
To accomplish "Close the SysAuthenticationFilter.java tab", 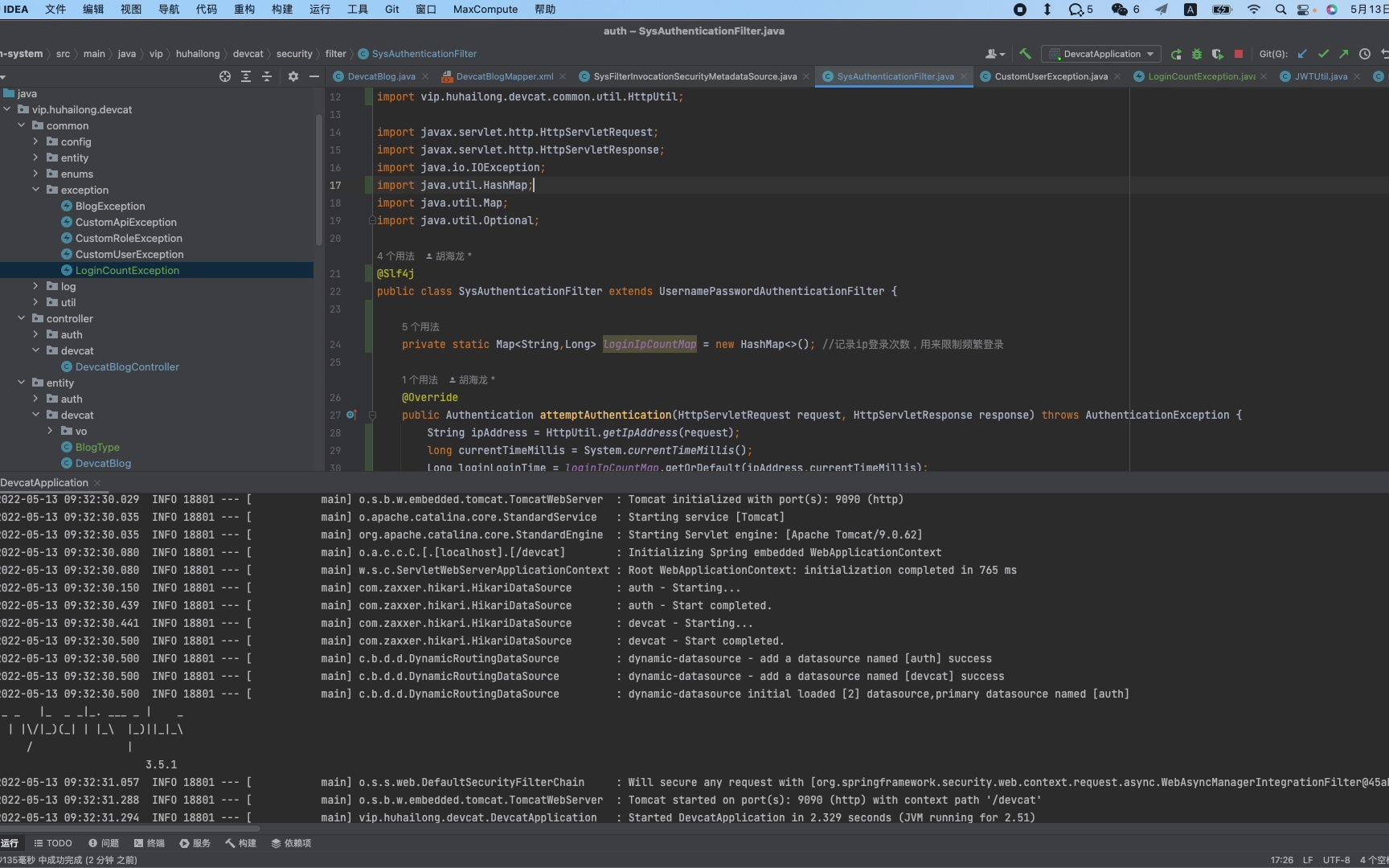I will [x=964, y=76].
